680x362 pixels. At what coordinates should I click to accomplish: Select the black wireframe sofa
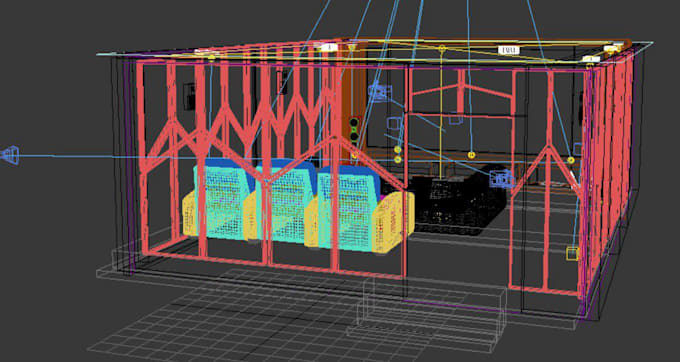point(455,202)
